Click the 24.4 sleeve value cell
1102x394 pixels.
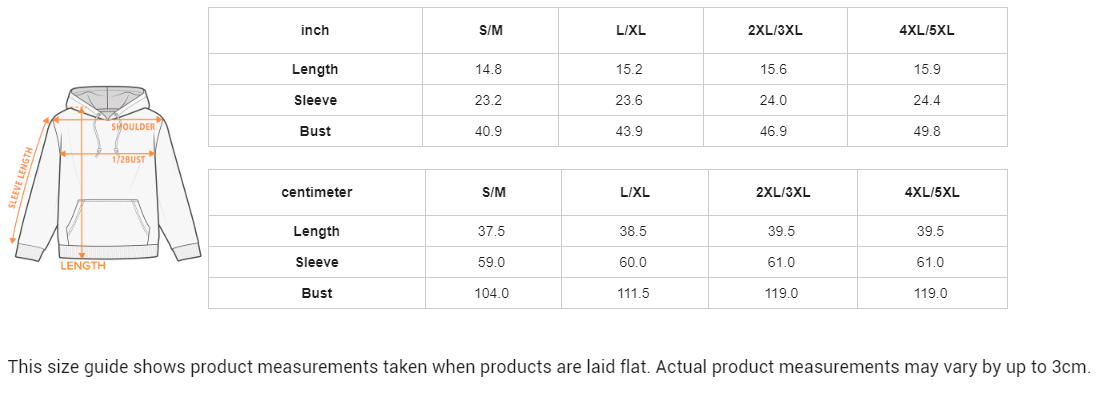coord(927,100)
